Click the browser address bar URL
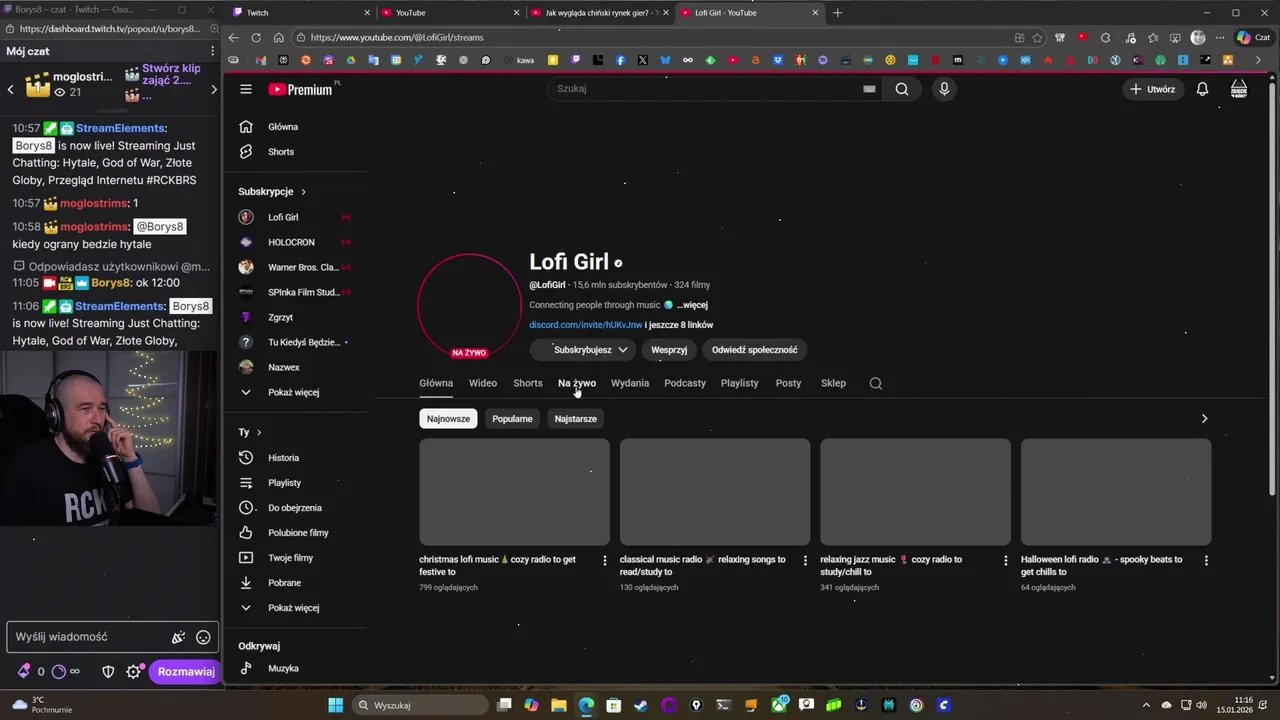Screen dimensions: 1280x720 [x=397, y=37]
